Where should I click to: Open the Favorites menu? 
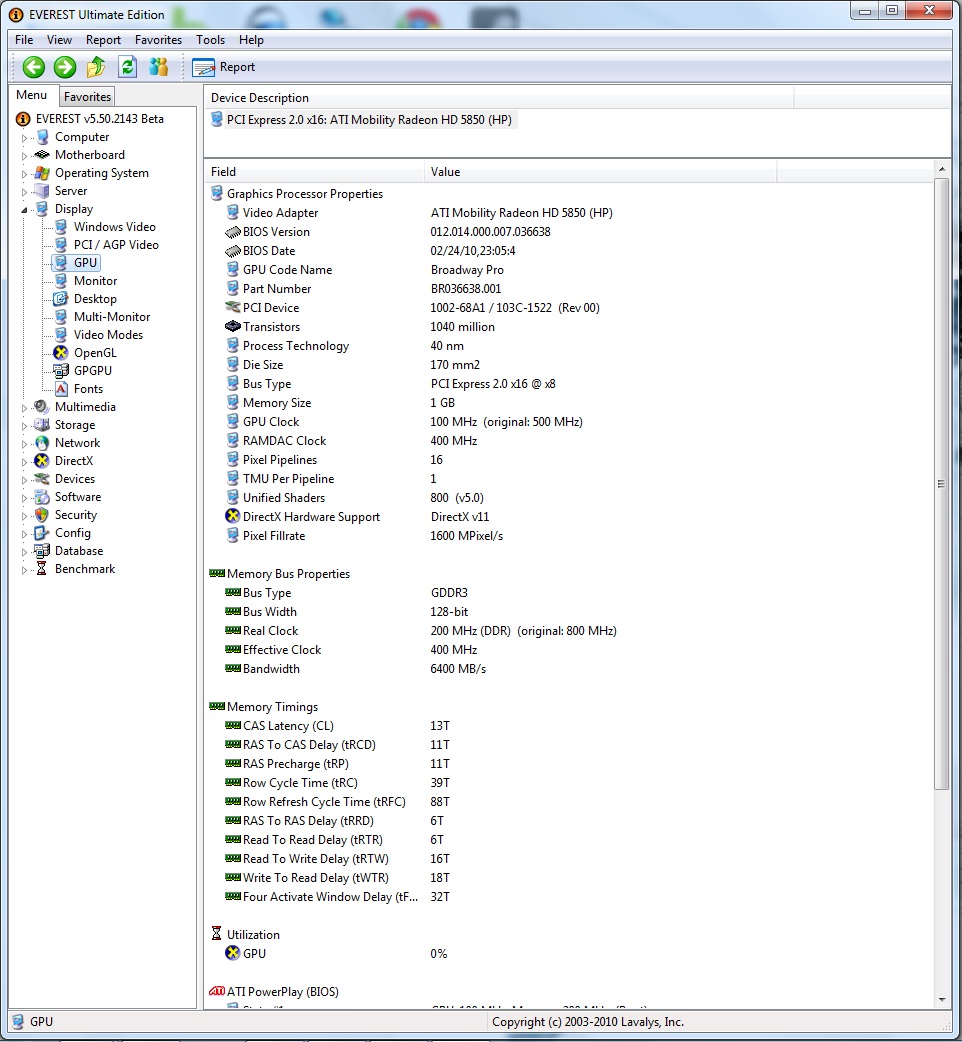tap(158, 40)
